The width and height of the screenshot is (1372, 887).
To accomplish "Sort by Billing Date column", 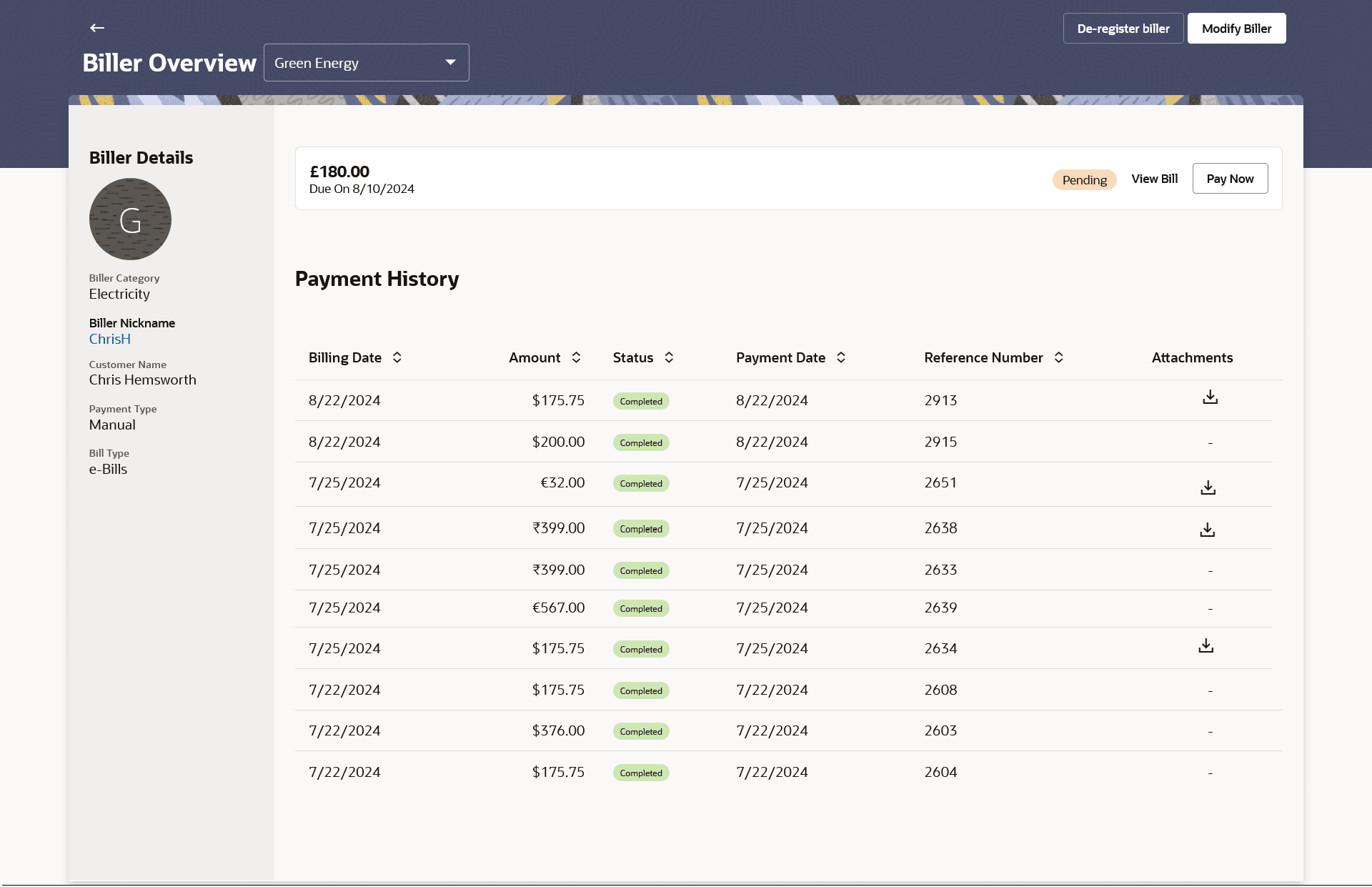I will [x=397, y=357].
